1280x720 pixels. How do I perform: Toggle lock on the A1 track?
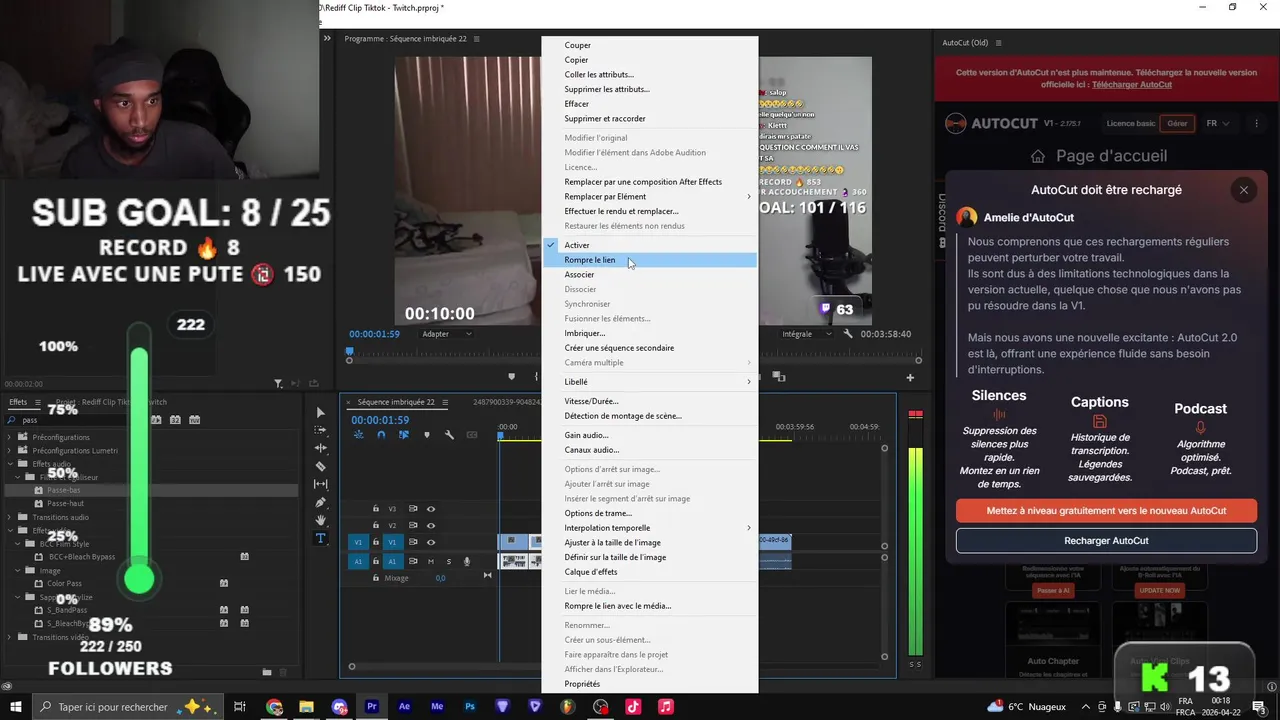point(376,561)
